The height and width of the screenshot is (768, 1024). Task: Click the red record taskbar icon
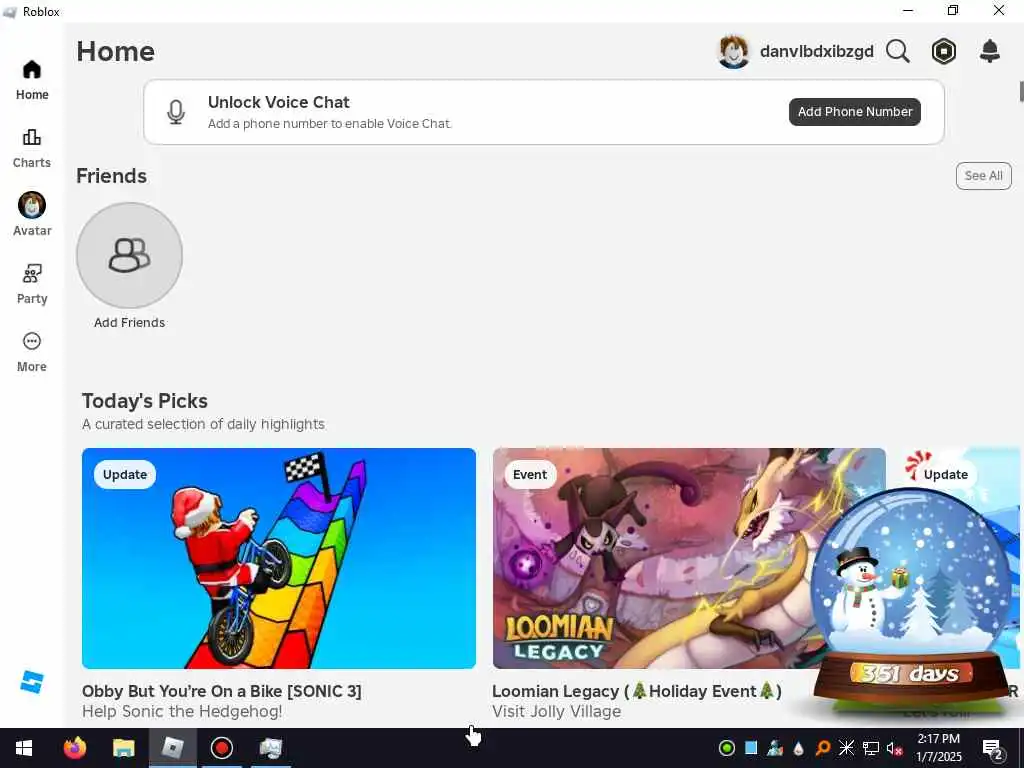(222, 748)
